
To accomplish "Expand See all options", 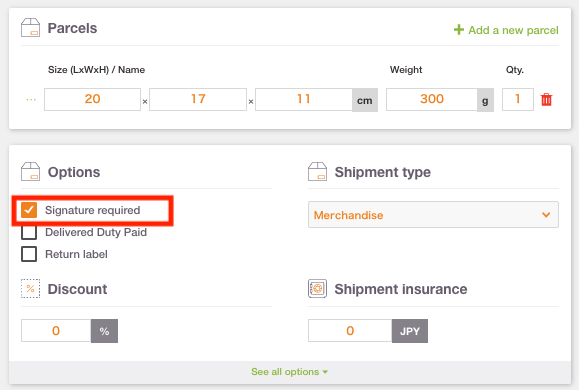I will pyautogui.click(x=290, y=372).
